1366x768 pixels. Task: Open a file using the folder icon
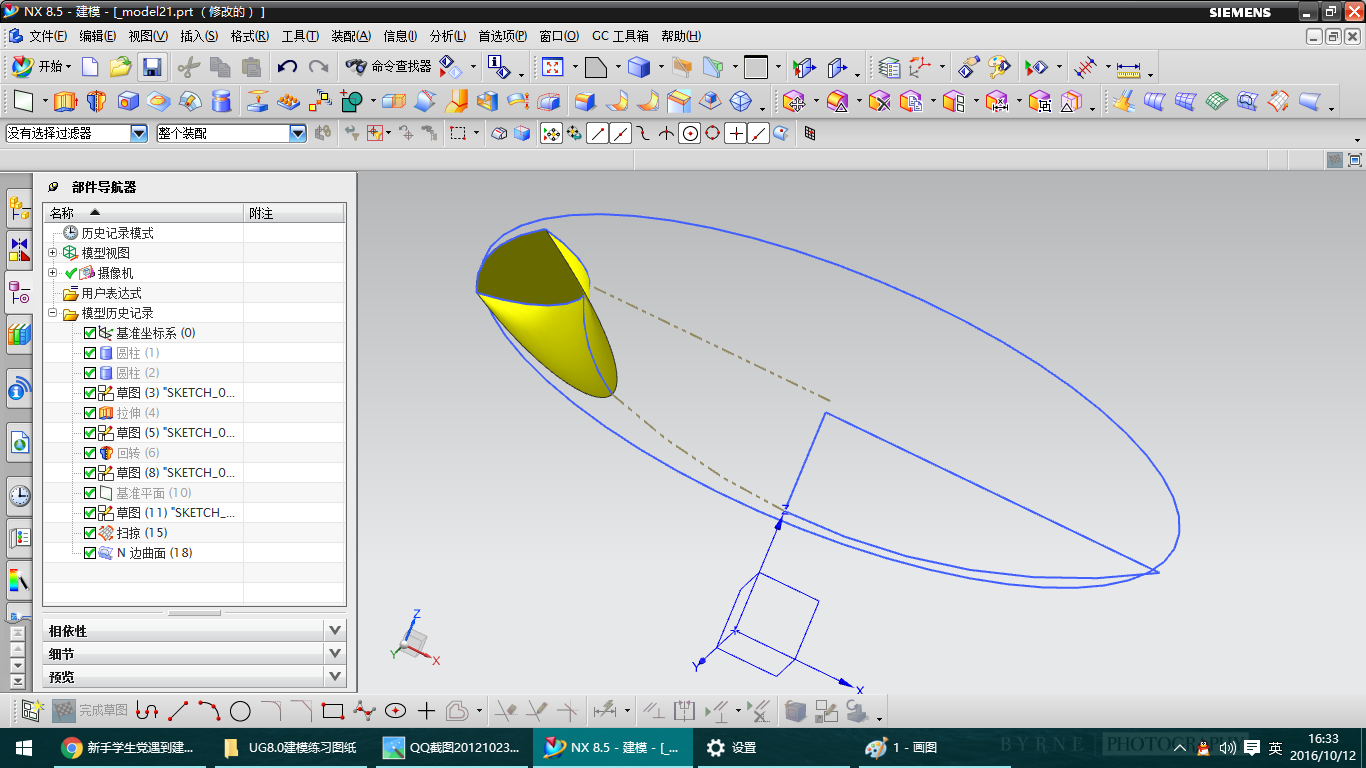[x=120, y=67]
